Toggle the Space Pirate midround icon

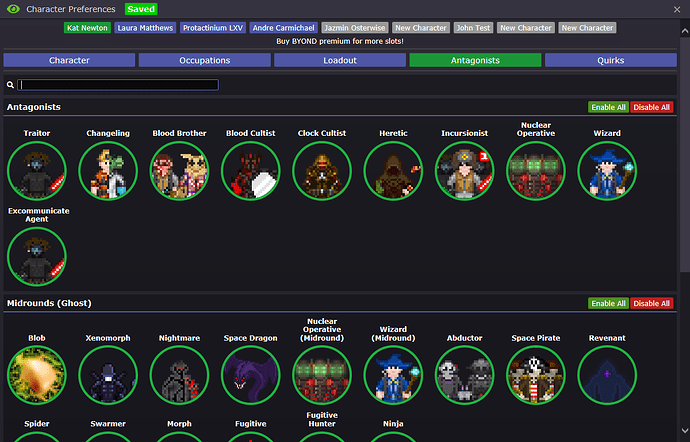click(536, 375)
